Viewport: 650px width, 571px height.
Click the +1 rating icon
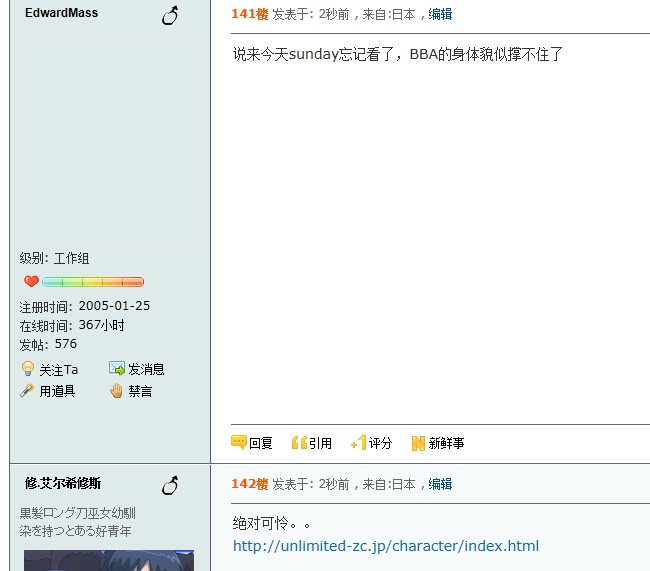[x=359, y=442]
